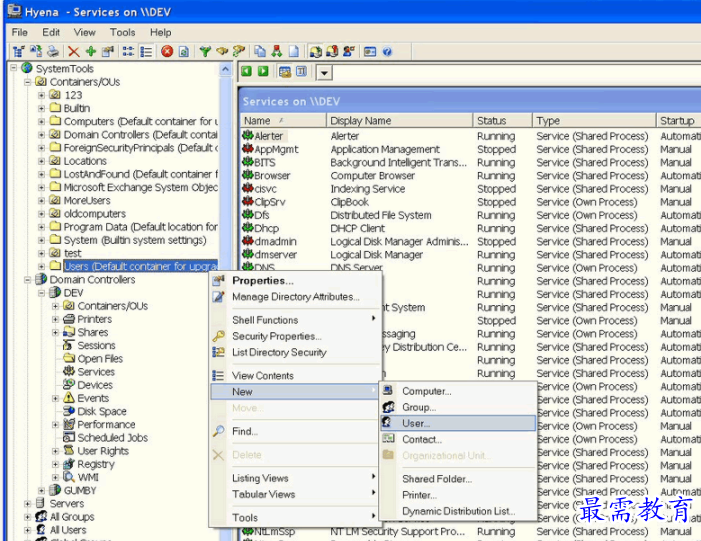Click the red X delete toolbar icon
Screen dimensions: 701x541
point(74,51)
